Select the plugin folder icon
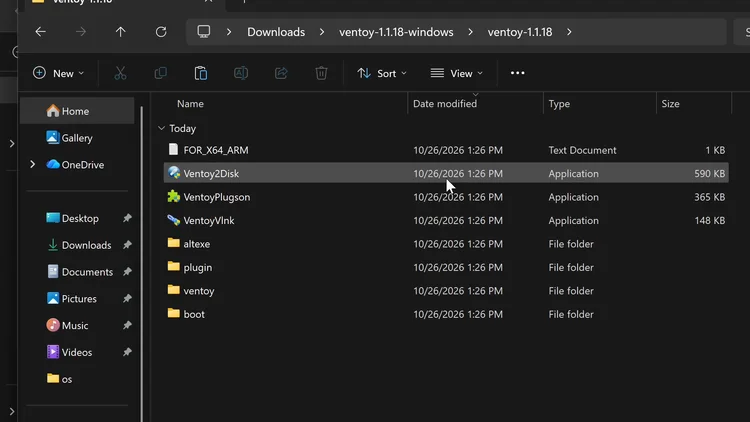This screenshot has height=422, width=750. [x=174, y=267]
